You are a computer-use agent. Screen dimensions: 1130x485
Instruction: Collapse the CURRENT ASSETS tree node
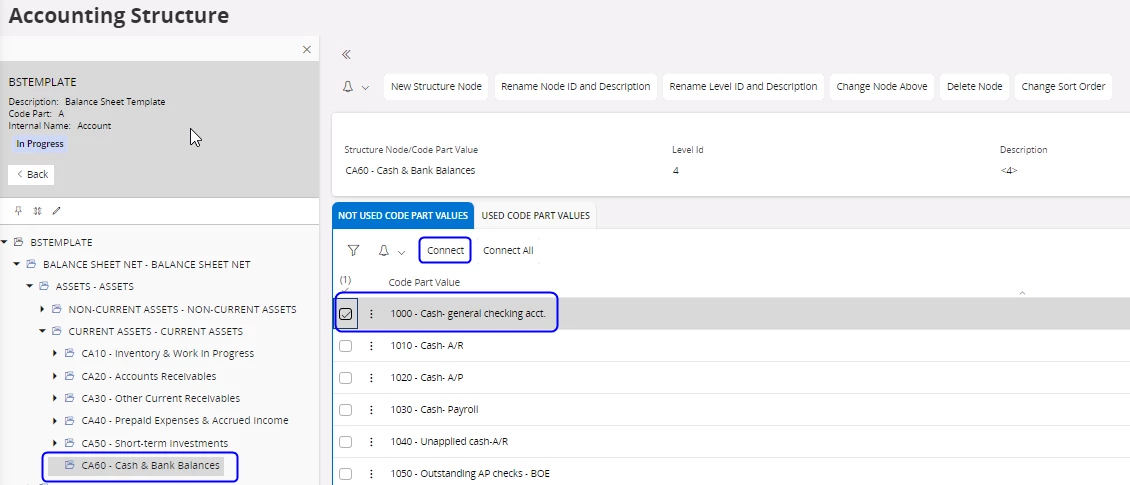tap(42, 331)
